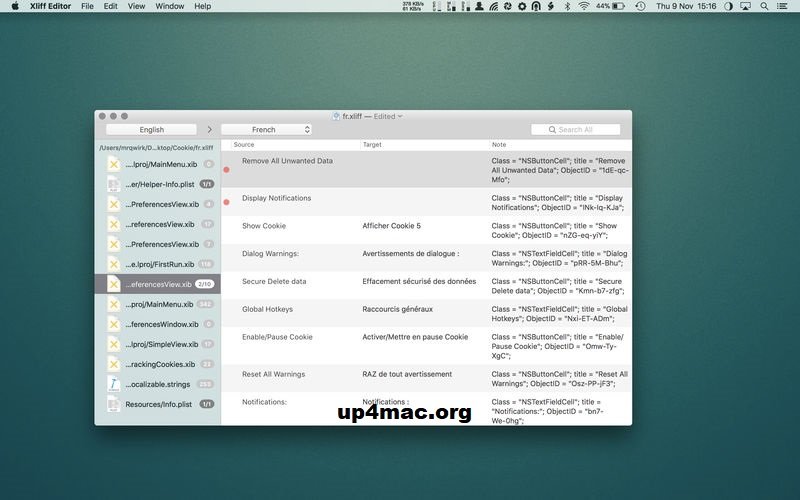The height and width of the screenshot is (500, 800).
Task: Click the AirPlay display icon
Action: (x=745, y=6)
